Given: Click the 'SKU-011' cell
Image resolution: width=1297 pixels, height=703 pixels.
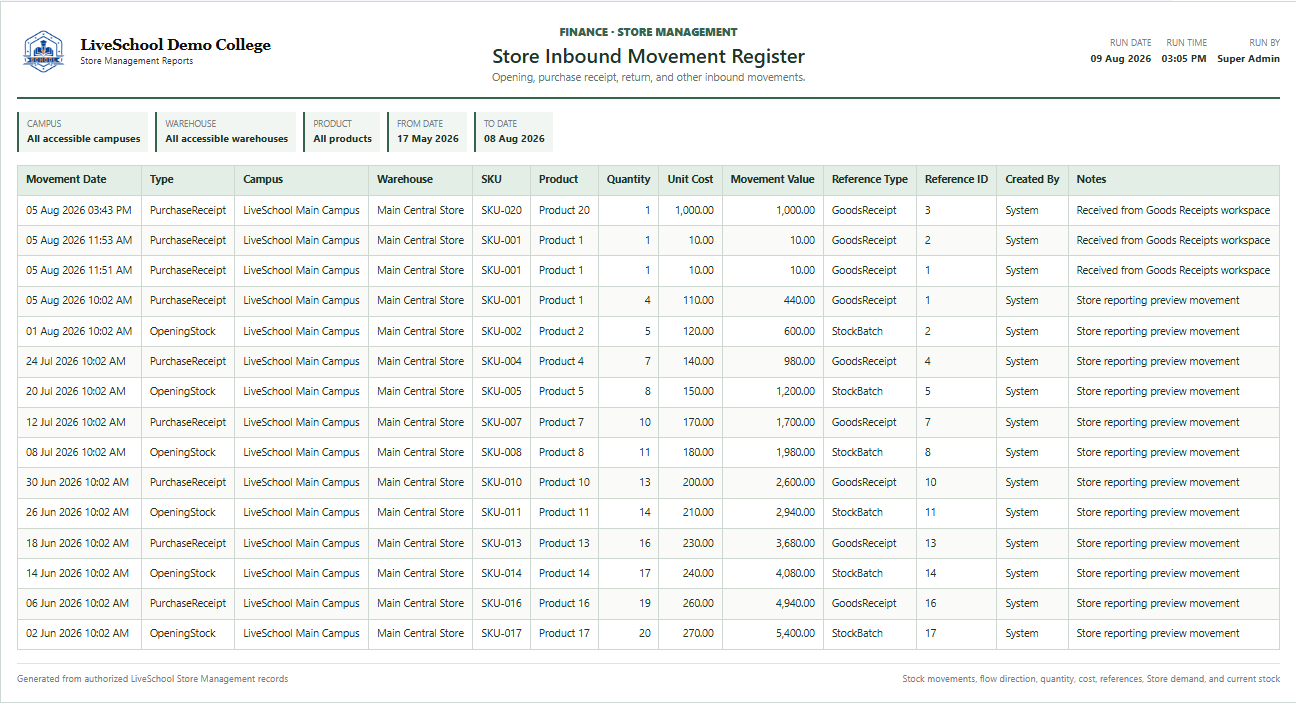Looking at the screenshot, I should click(x=501, y=513).
